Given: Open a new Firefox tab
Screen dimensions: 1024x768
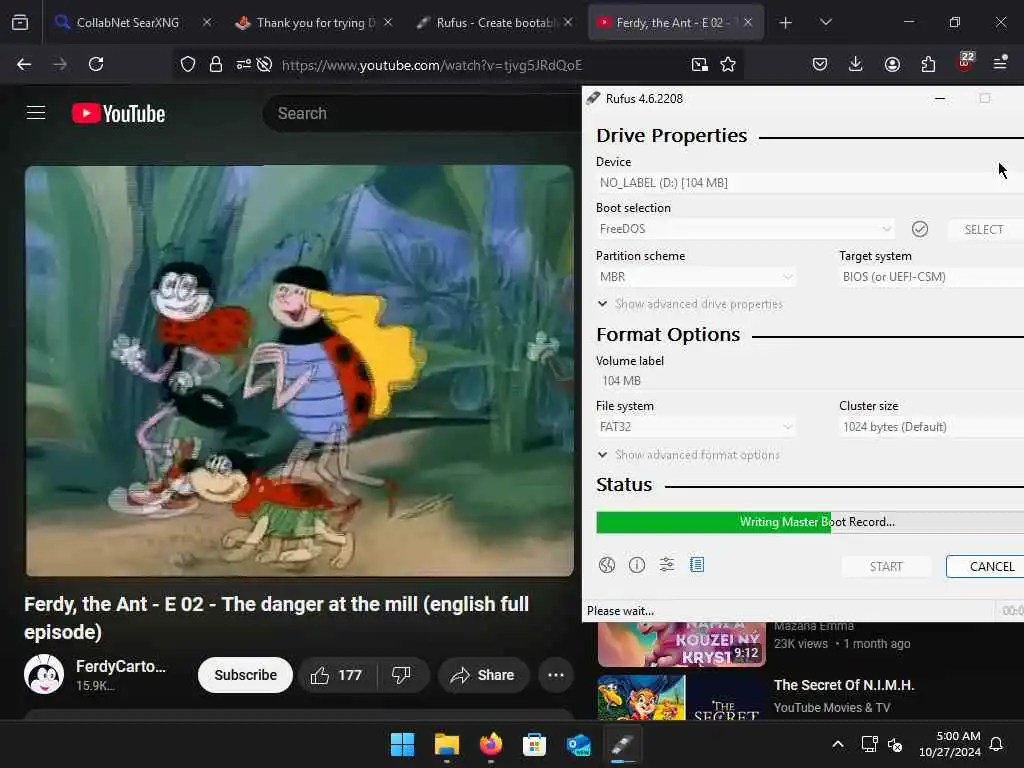Looking at the screenshot, I should pyautogui.click(x=786, y=23).
